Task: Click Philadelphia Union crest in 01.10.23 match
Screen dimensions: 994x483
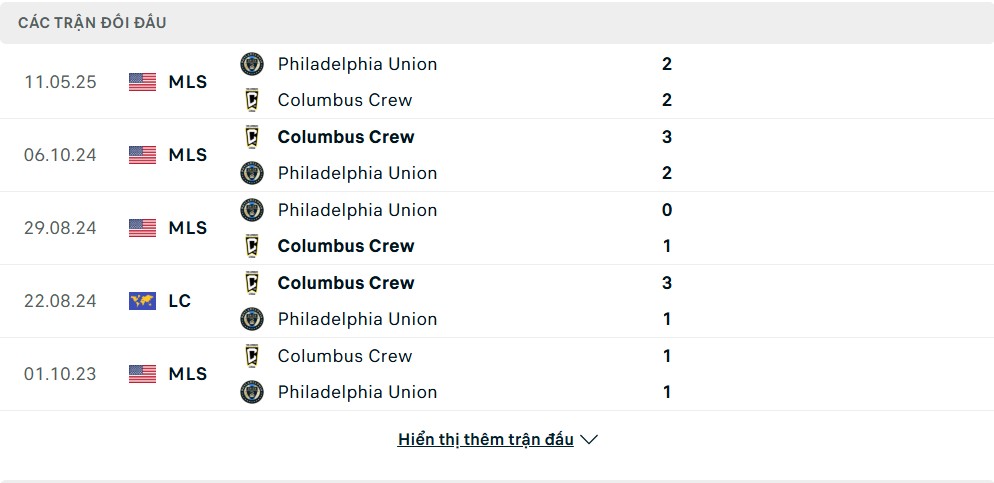Action: coord(252,392)
